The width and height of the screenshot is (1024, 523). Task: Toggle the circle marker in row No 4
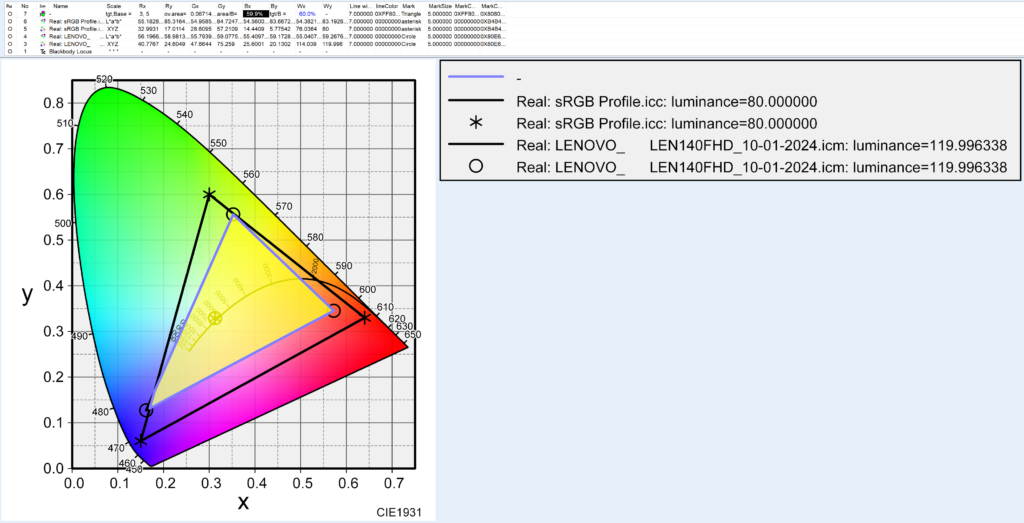[10, 37]
